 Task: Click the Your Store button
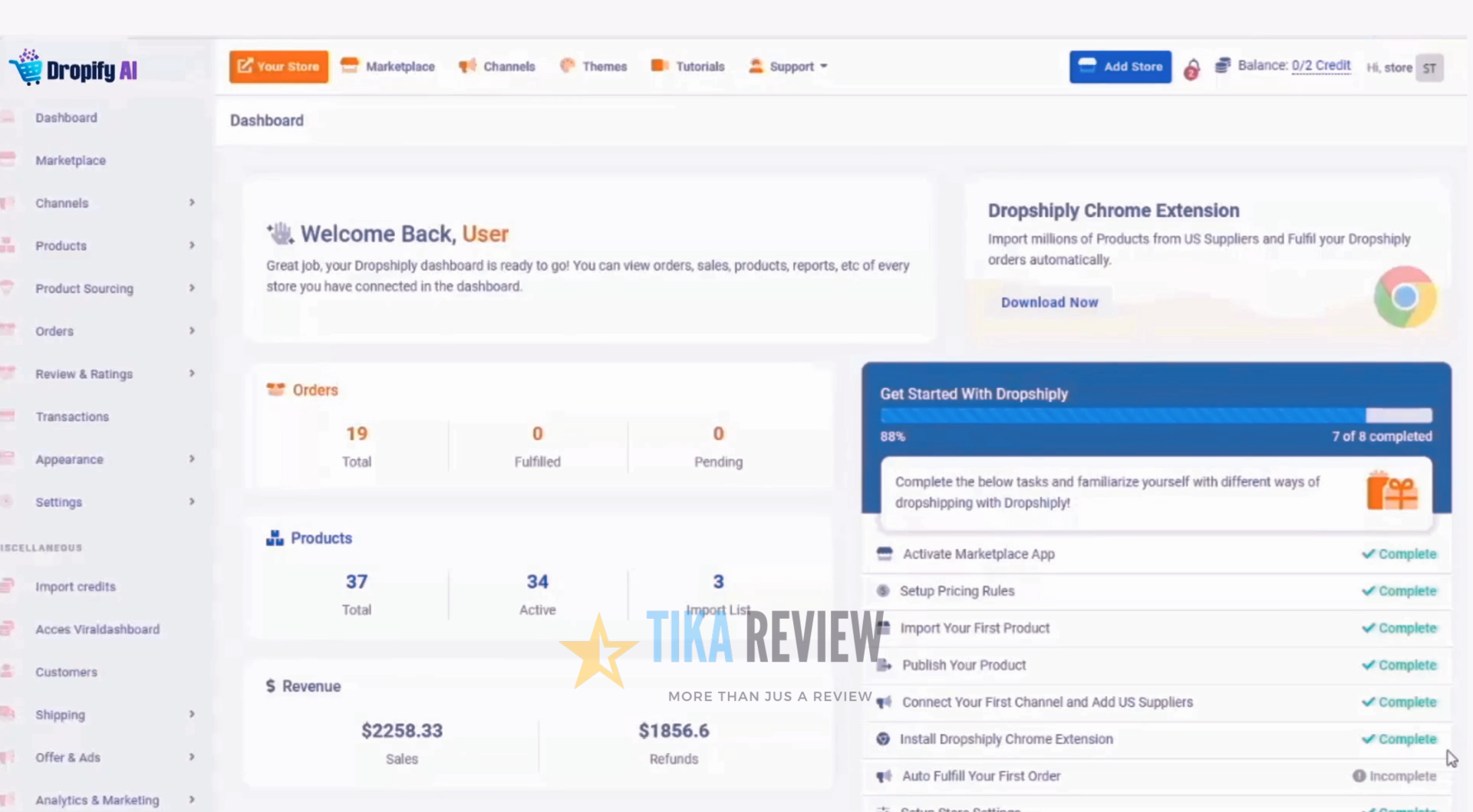(x=278, y=66)
